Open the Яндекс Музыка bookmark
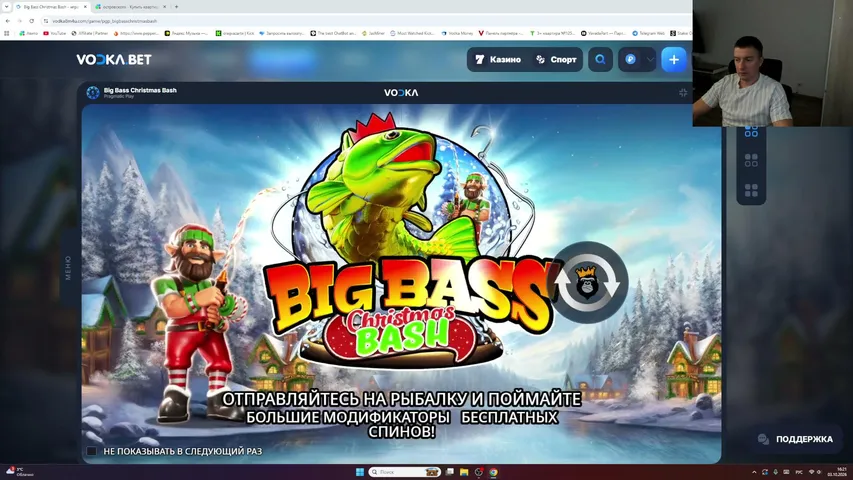 [187, 33]
